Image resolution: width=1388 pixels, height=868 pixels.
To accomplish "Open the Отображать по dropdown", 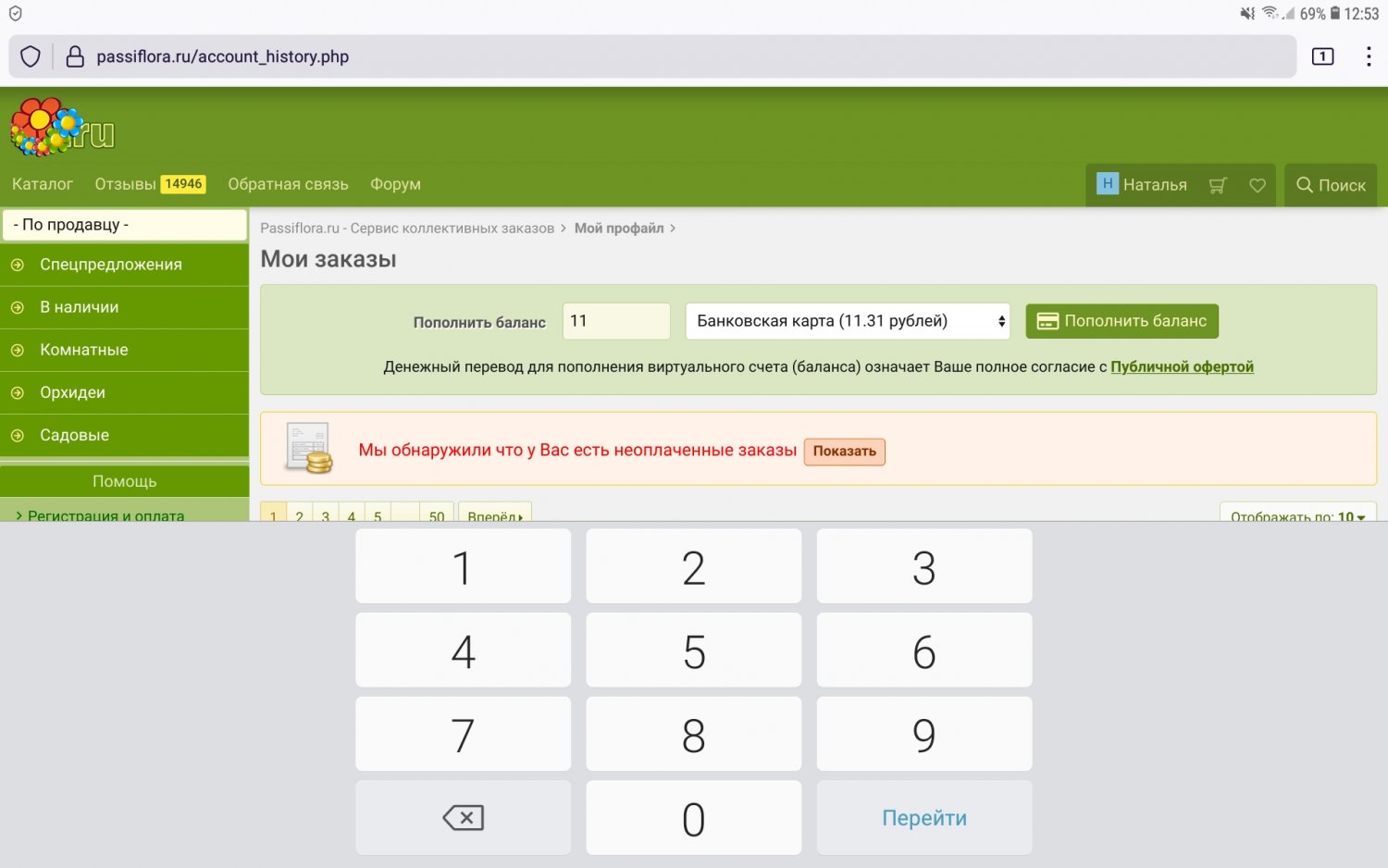I will [1297, 515].
